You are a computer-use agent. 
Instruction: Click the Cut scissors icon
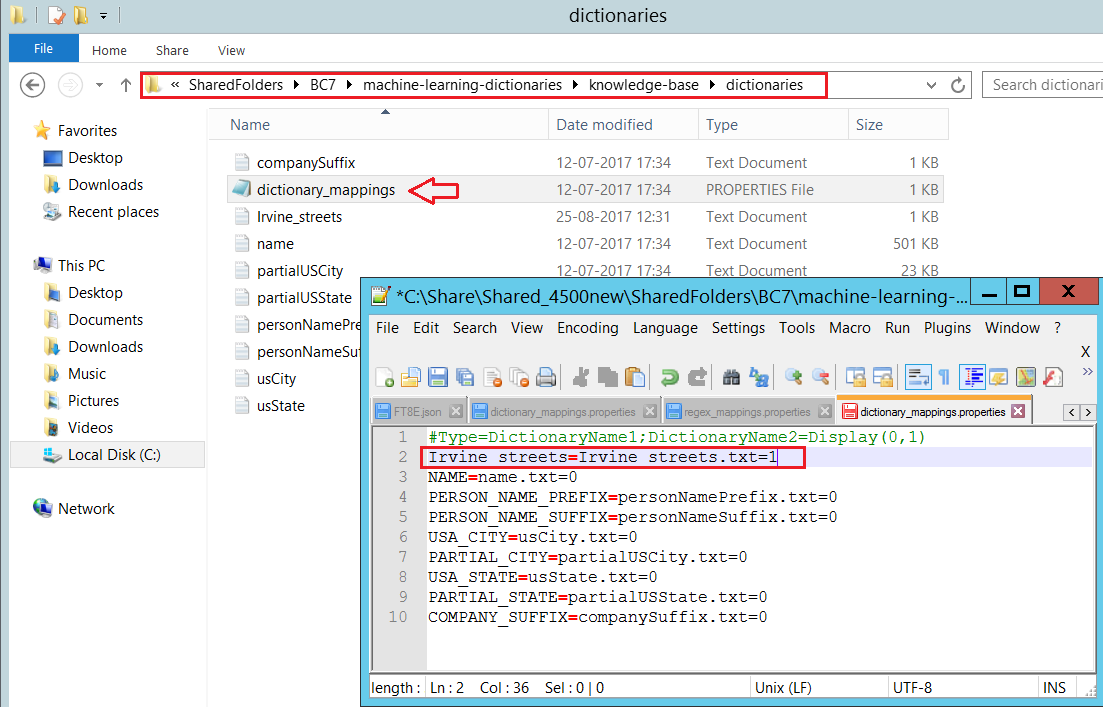[580, 378]
